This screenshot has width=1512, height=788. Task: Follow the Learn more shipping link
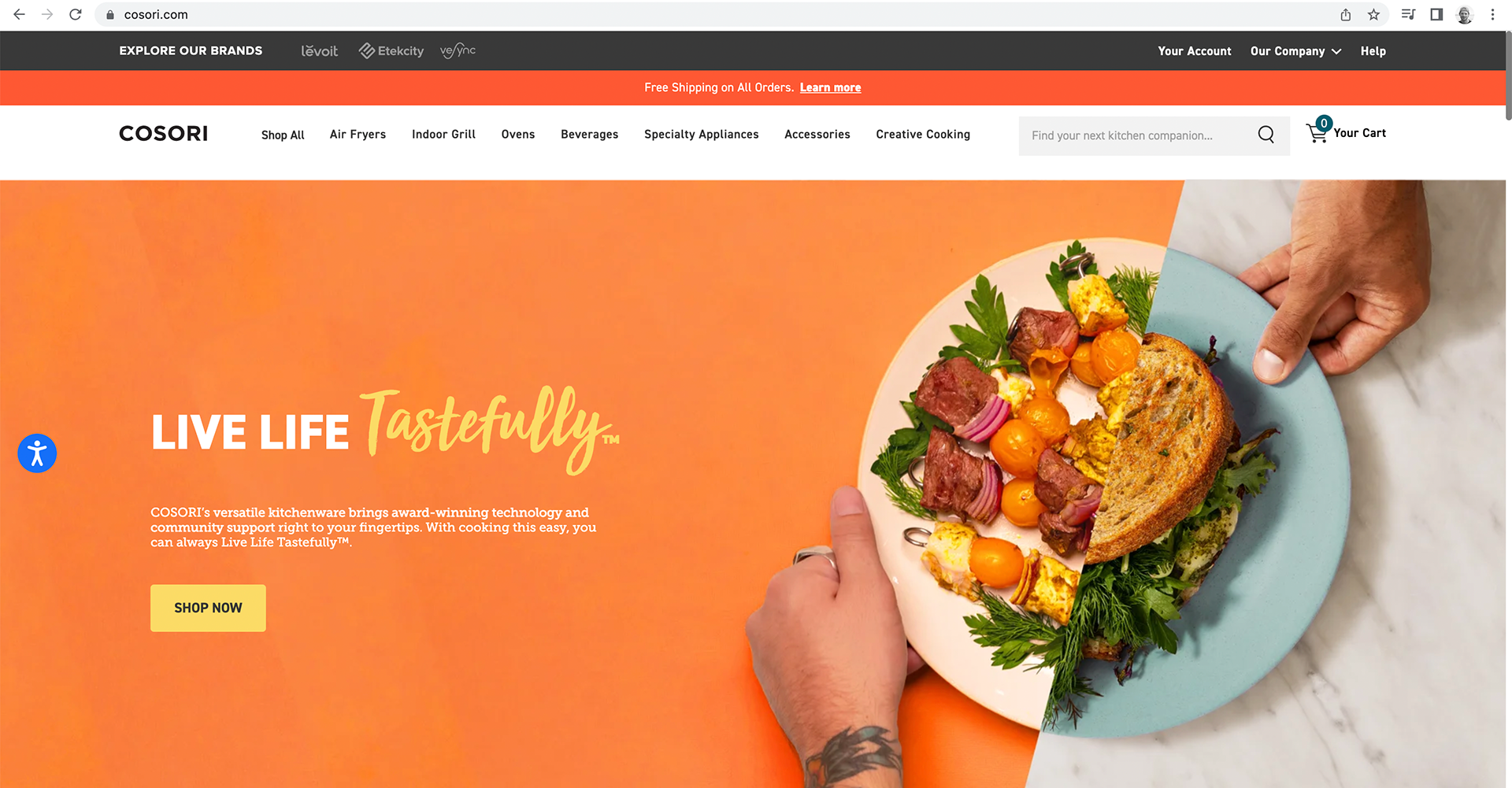tap(830, 87)
